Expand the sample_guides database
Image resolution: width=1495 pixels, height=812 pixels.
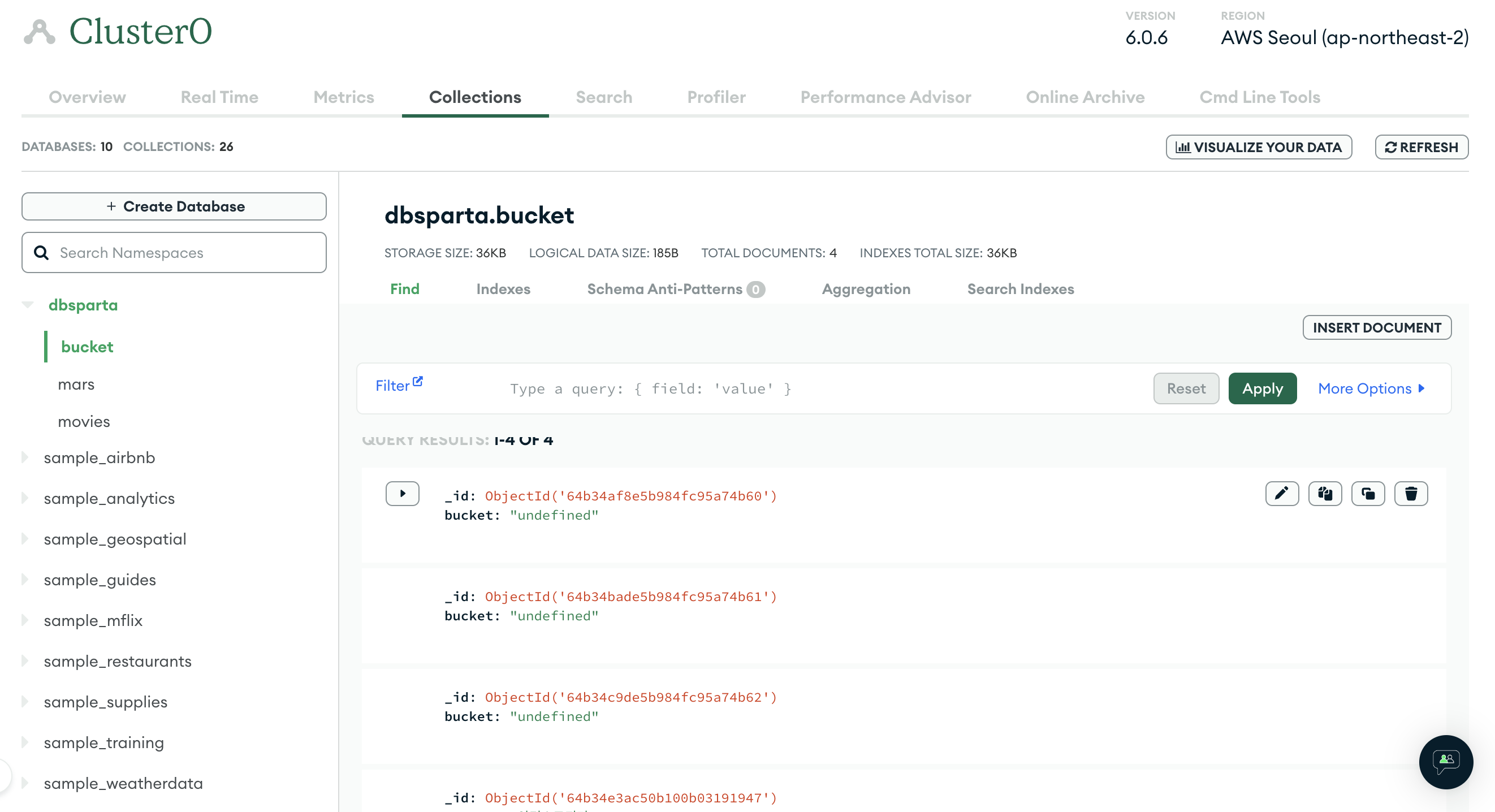coord(25,579)
